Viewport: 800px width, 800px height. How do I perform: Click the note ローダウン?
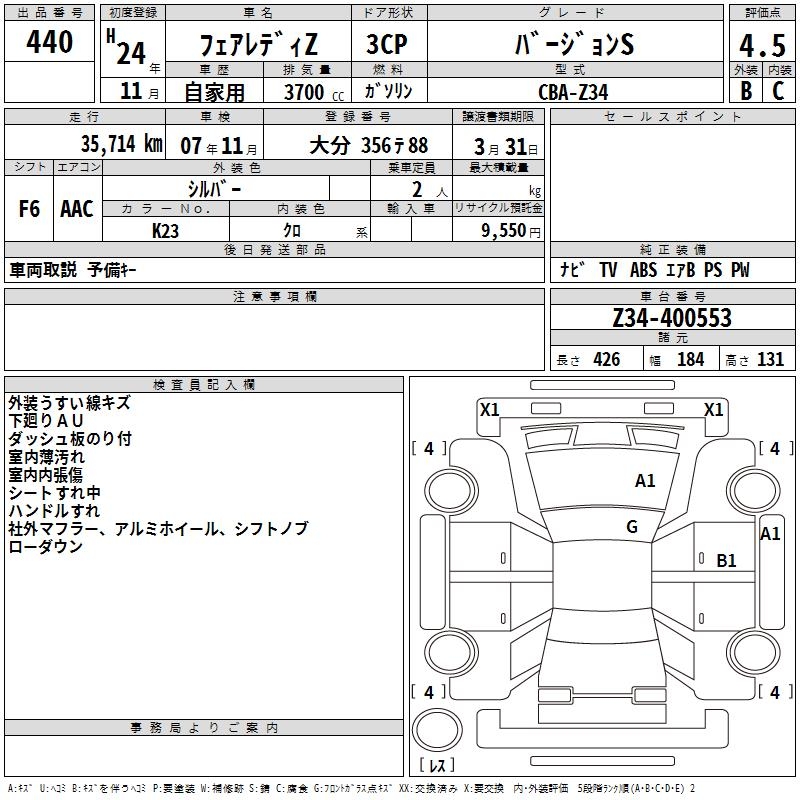point(45,546)
